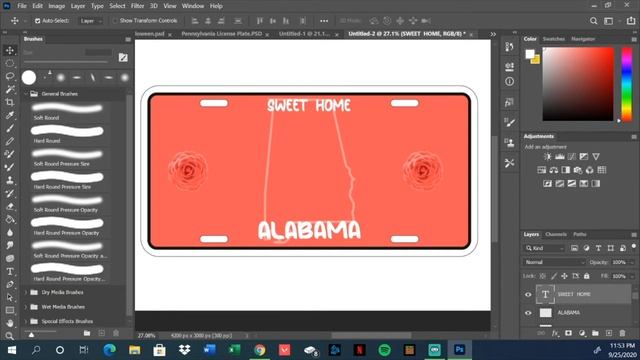
Task: Click the hue spectrum slider
Action: click(627, 84)
